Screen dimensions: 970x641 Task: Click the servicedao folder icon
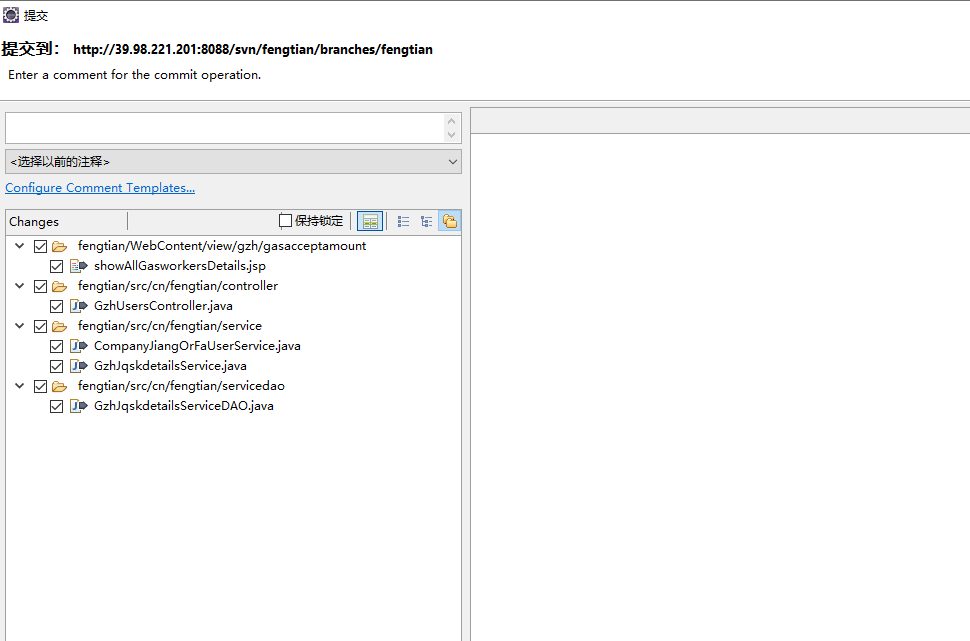pos(60,386)
